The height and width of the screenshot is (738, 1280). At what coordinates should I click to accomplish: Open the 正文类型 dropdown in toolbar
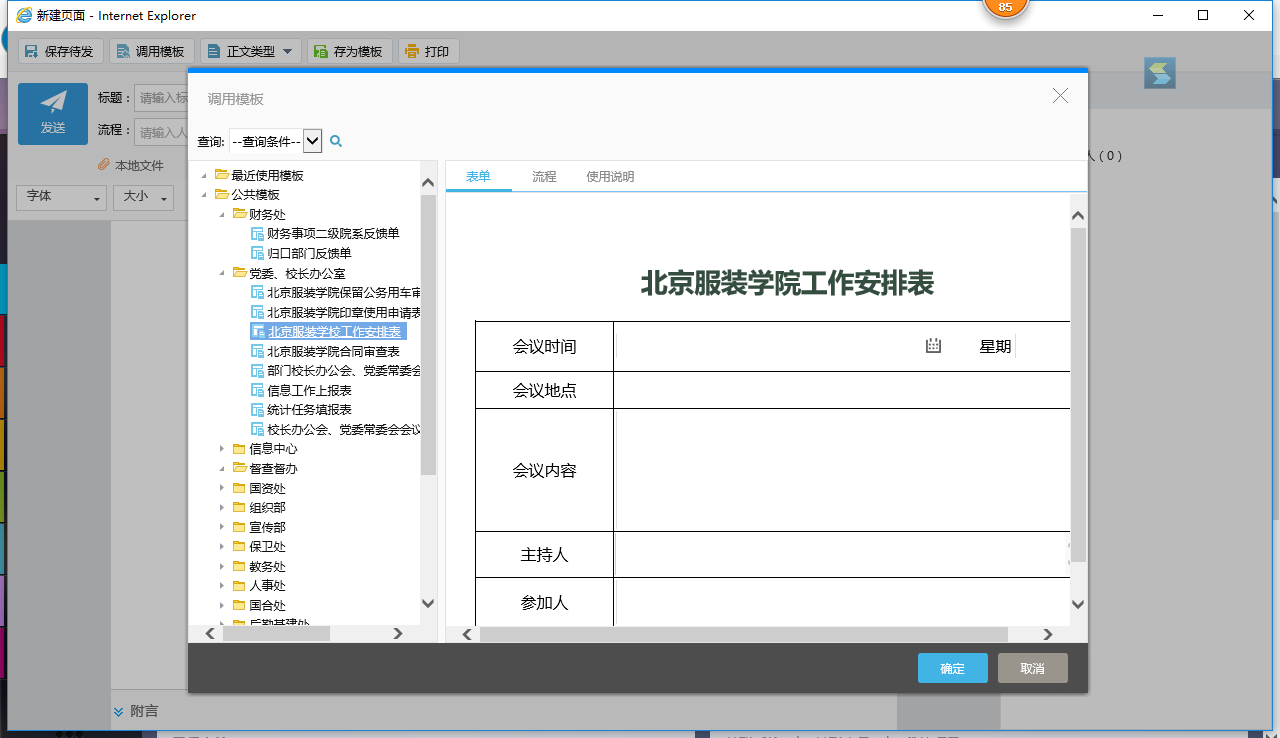[x=250, y=51]
